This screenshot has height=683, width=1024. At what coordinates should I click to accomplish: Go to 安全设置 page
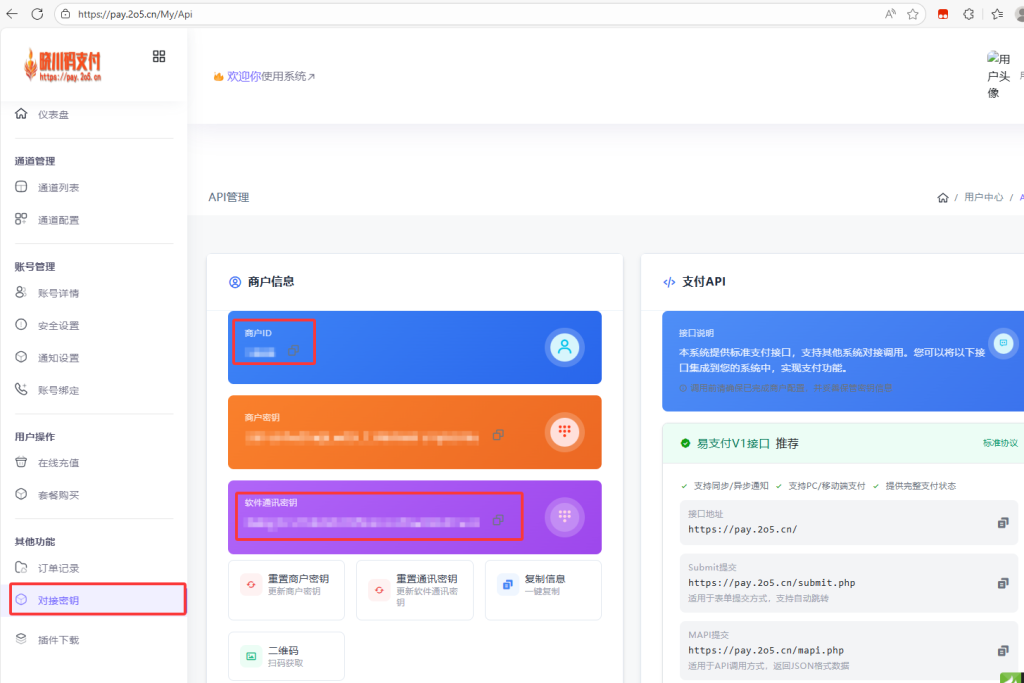[x=58, y=326]
